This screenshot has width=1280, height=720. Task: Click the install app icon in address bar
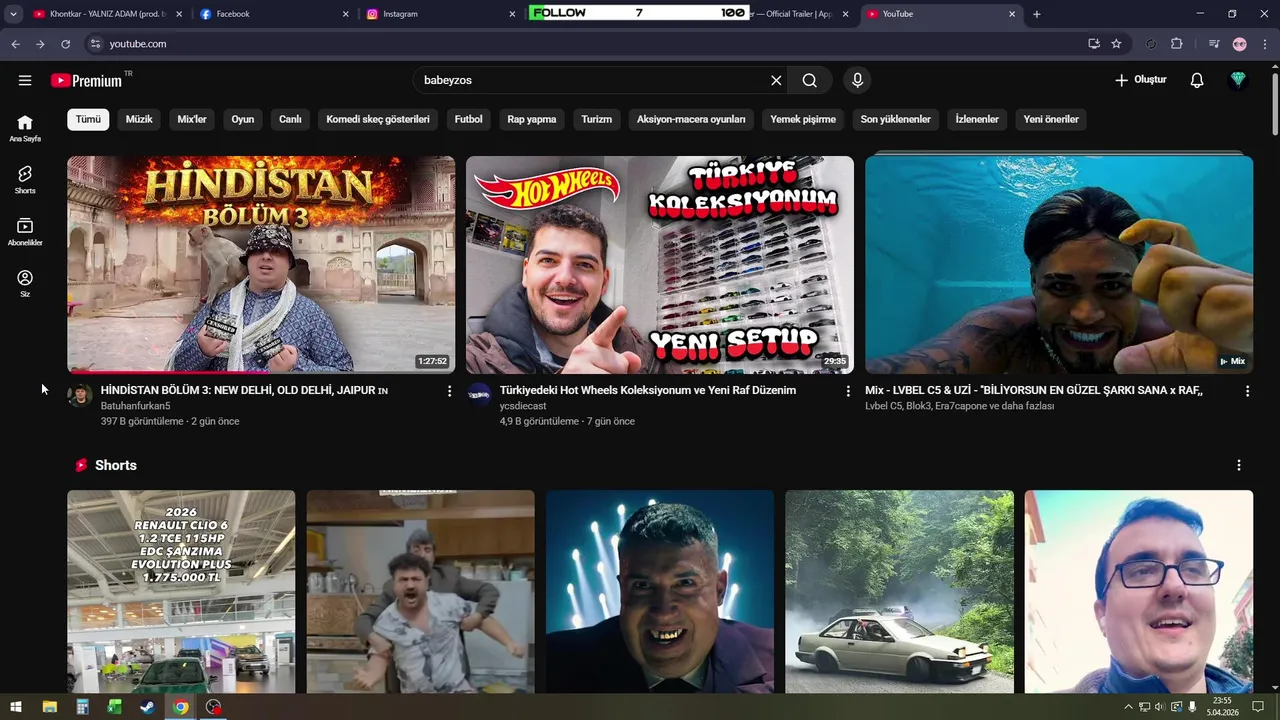click(x=1094, y=44)
